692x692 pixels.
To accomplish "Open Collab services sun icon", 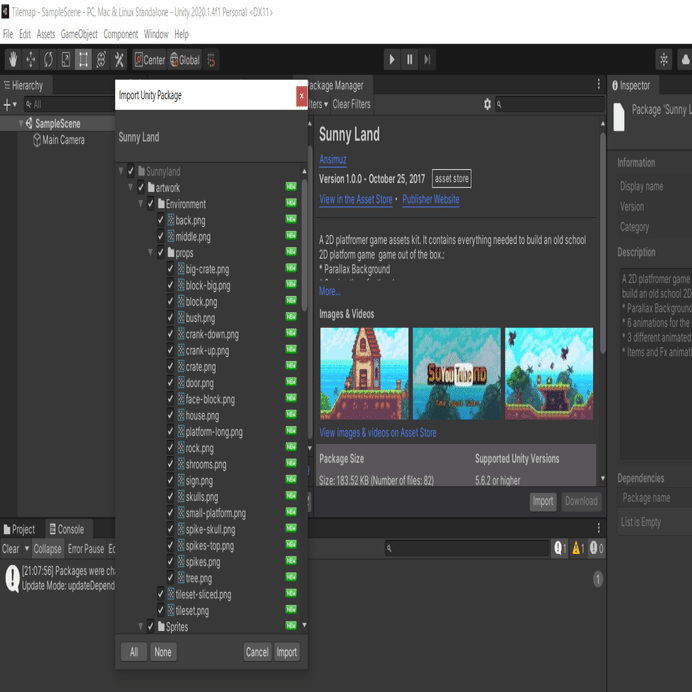I will coord(664,60).
